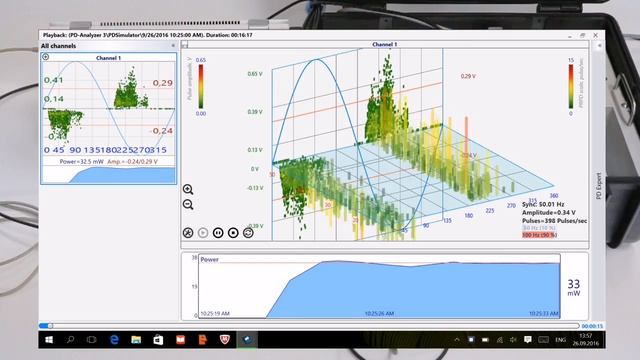Toggle the loop playback button
This screenshot has width=640, height=360.
click(x=248, y=233)
